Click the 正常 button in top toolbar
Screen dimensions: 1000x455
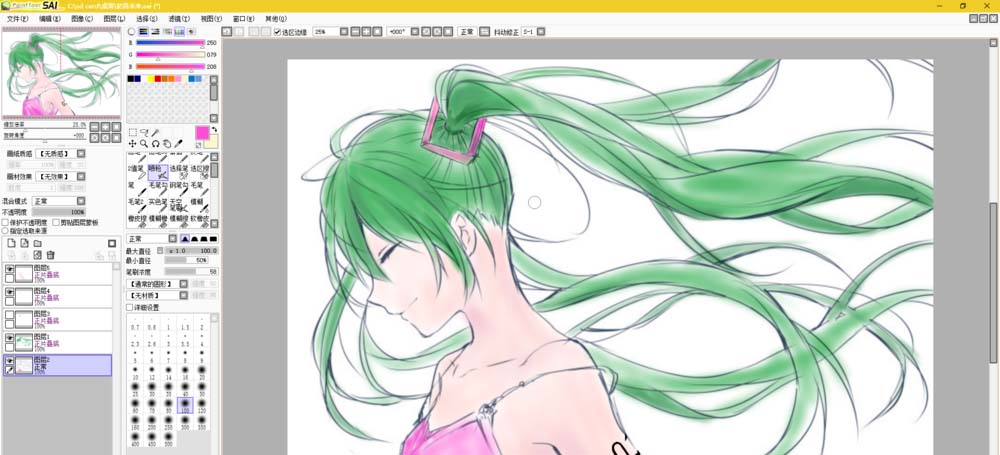[x=467, y=31]
